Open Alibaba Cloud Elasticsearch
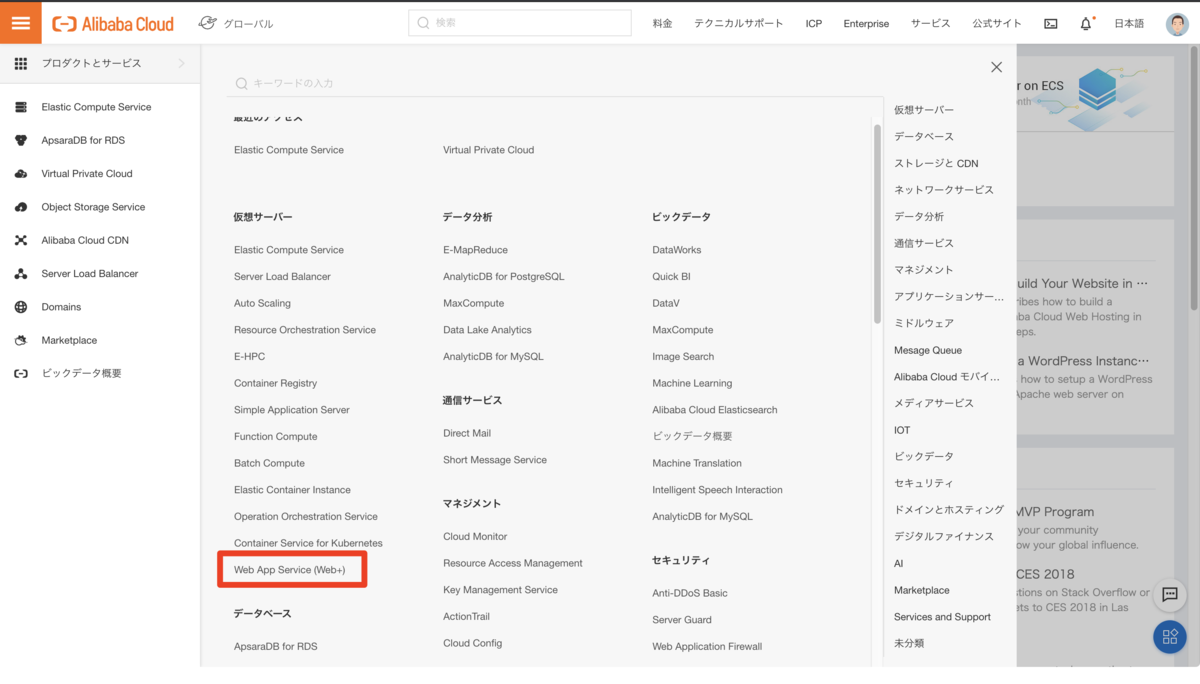 point(714,410)
